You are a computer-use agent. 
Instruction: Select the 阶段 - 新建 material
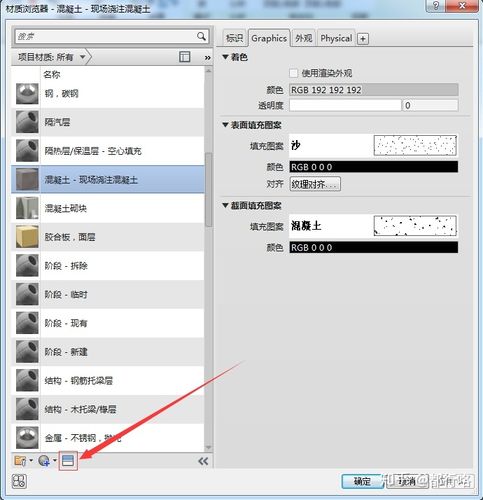click(x=108, y=352)
